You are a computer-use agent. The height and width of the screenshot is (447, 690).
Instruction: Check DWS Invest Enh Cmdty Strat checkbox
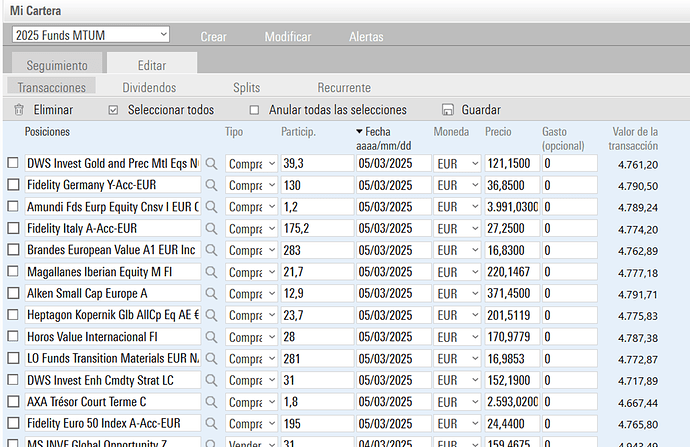click(13, 380)
